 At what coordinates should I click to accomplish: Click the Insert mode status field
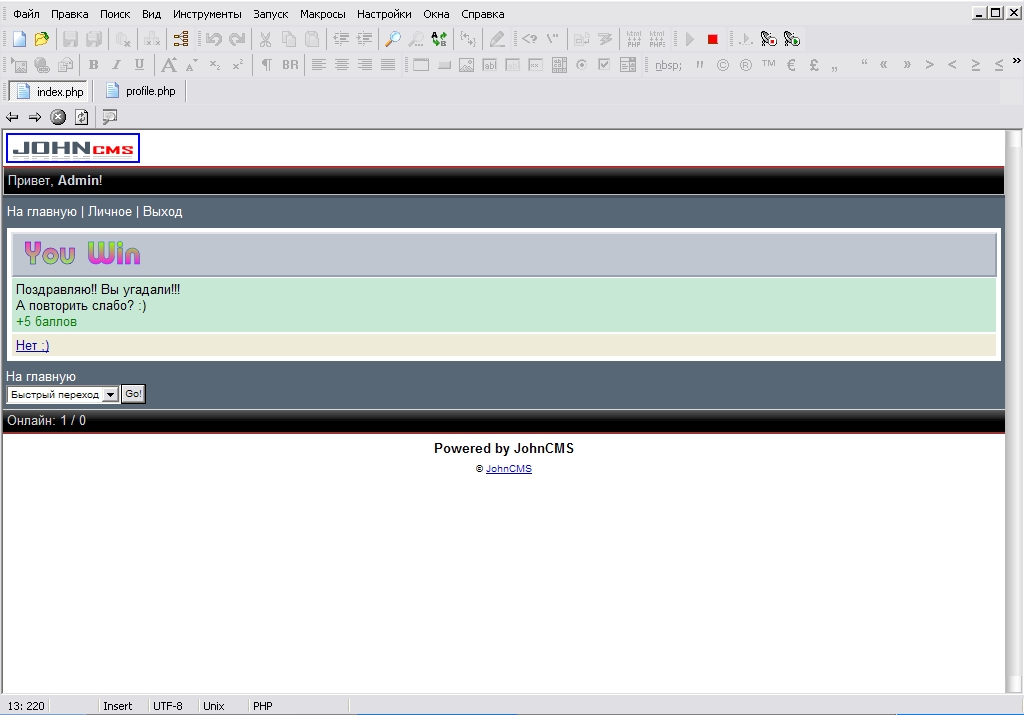tap(118, 706)
